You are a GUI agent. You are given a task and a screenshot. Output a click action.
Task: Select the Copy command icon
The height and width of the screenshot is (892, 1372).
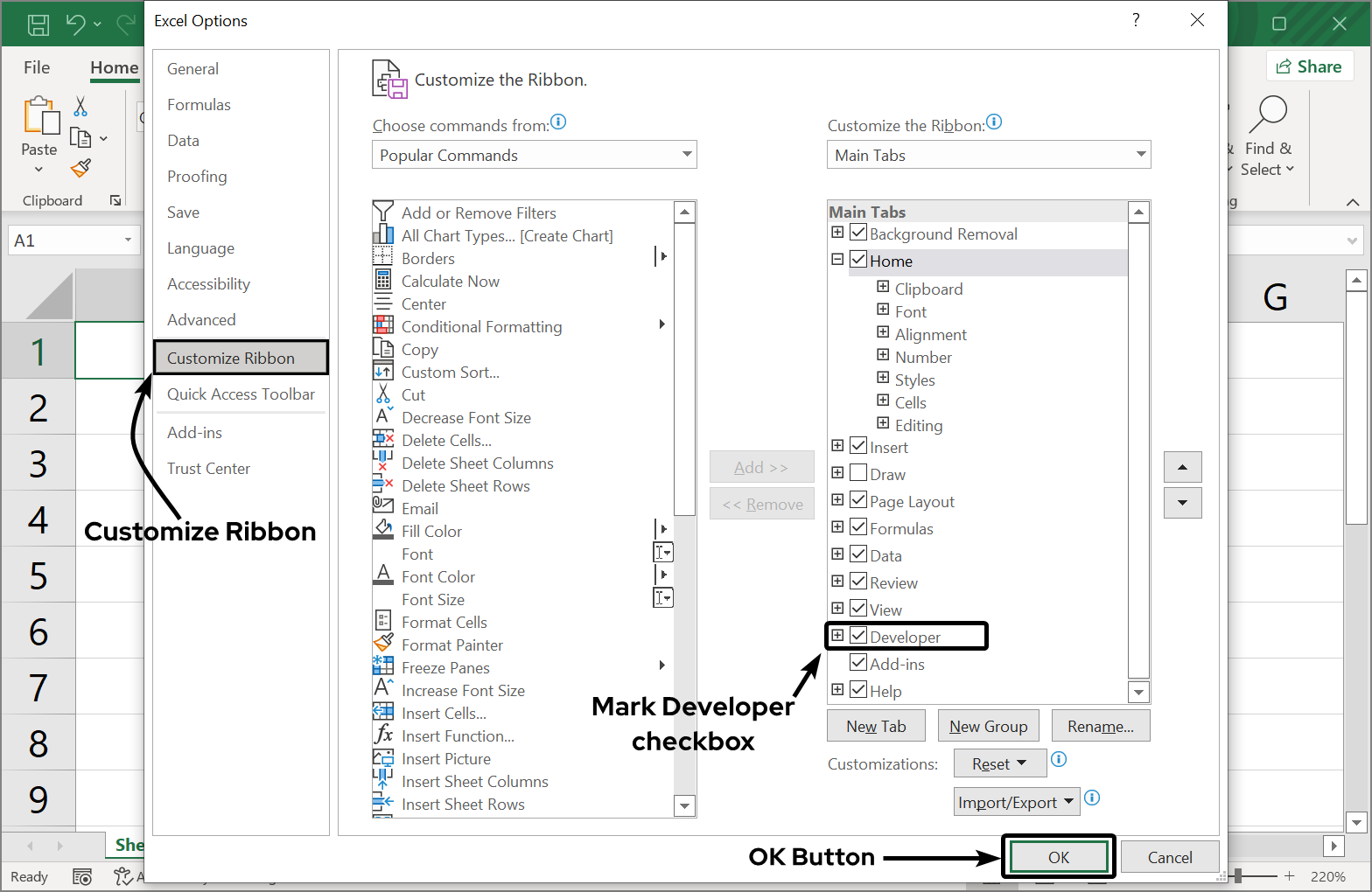tap(383, 348)
